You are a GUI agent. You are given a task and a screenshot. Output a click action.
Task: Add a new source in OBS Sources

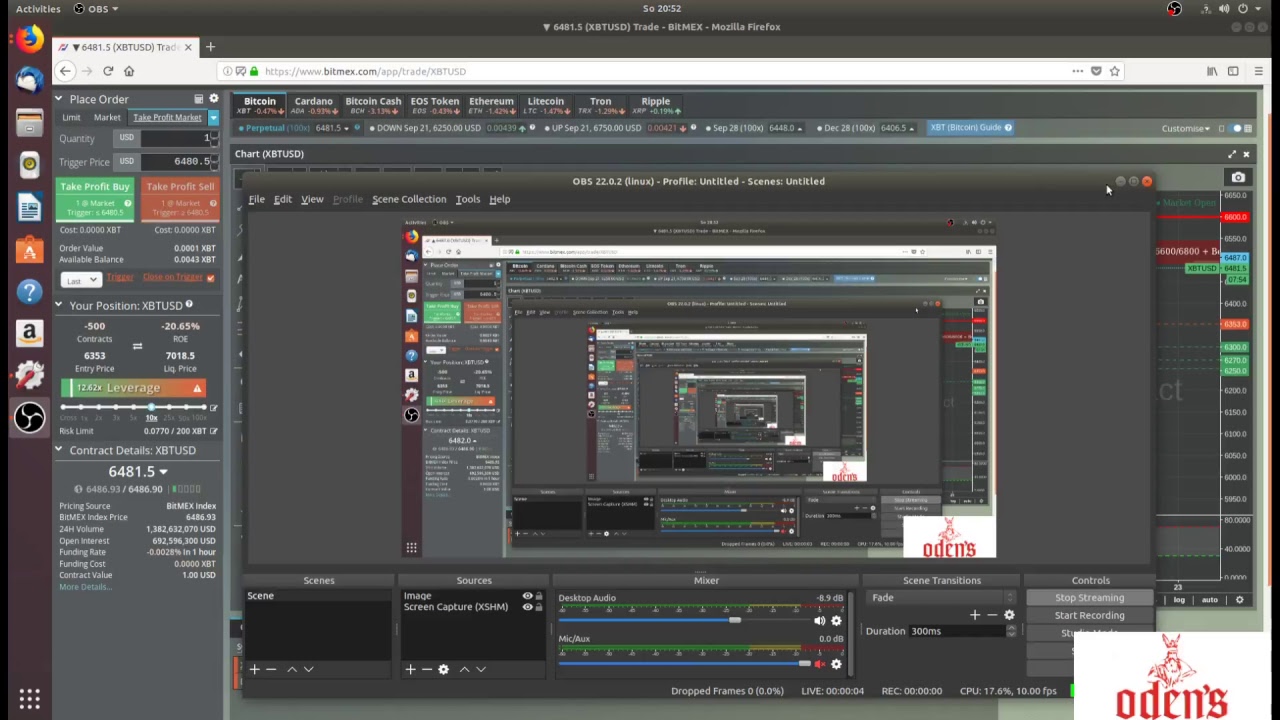[410, 669]
